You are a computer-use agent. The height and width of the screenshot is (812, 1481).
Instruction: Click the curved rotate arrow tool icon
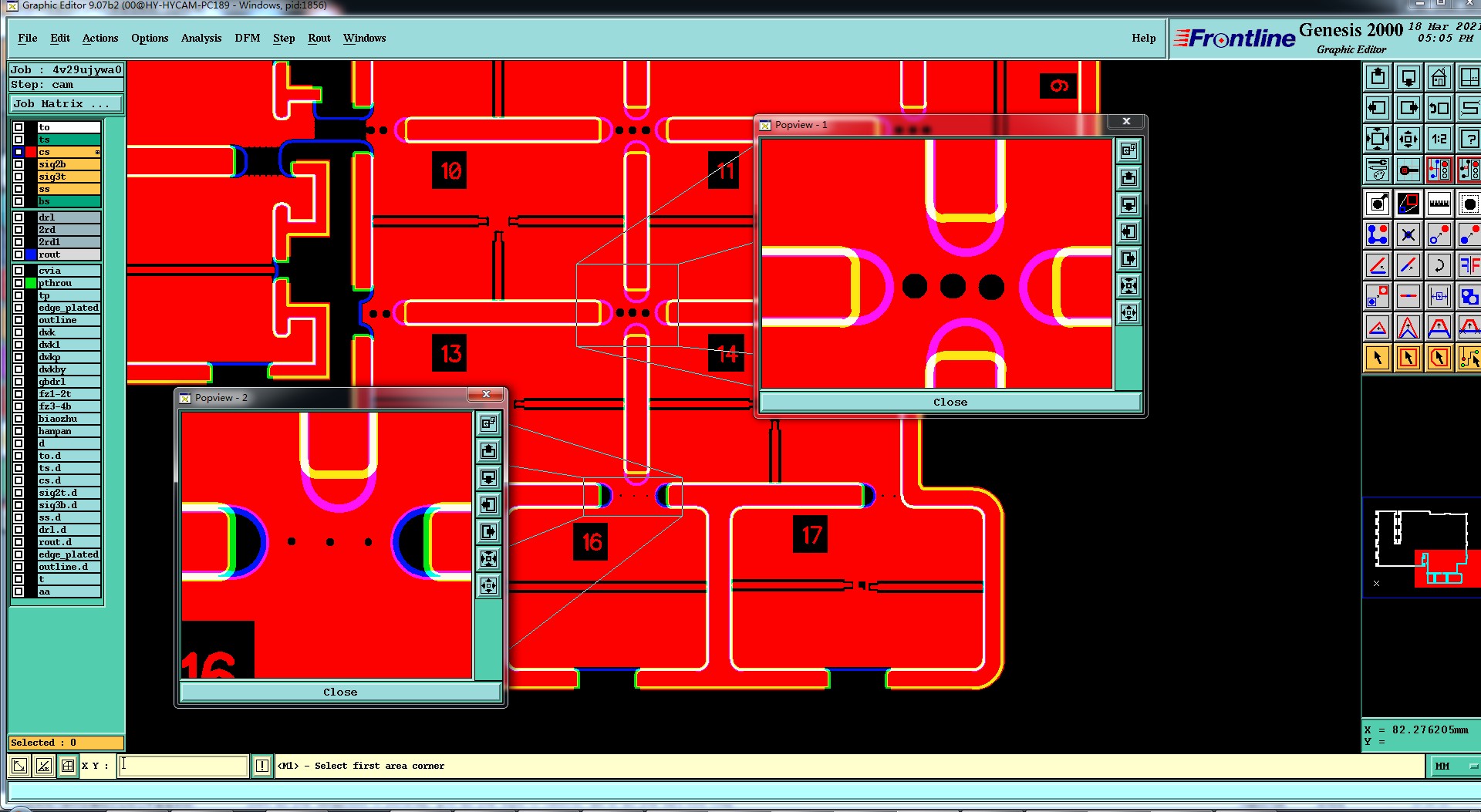coord(1439,266)
